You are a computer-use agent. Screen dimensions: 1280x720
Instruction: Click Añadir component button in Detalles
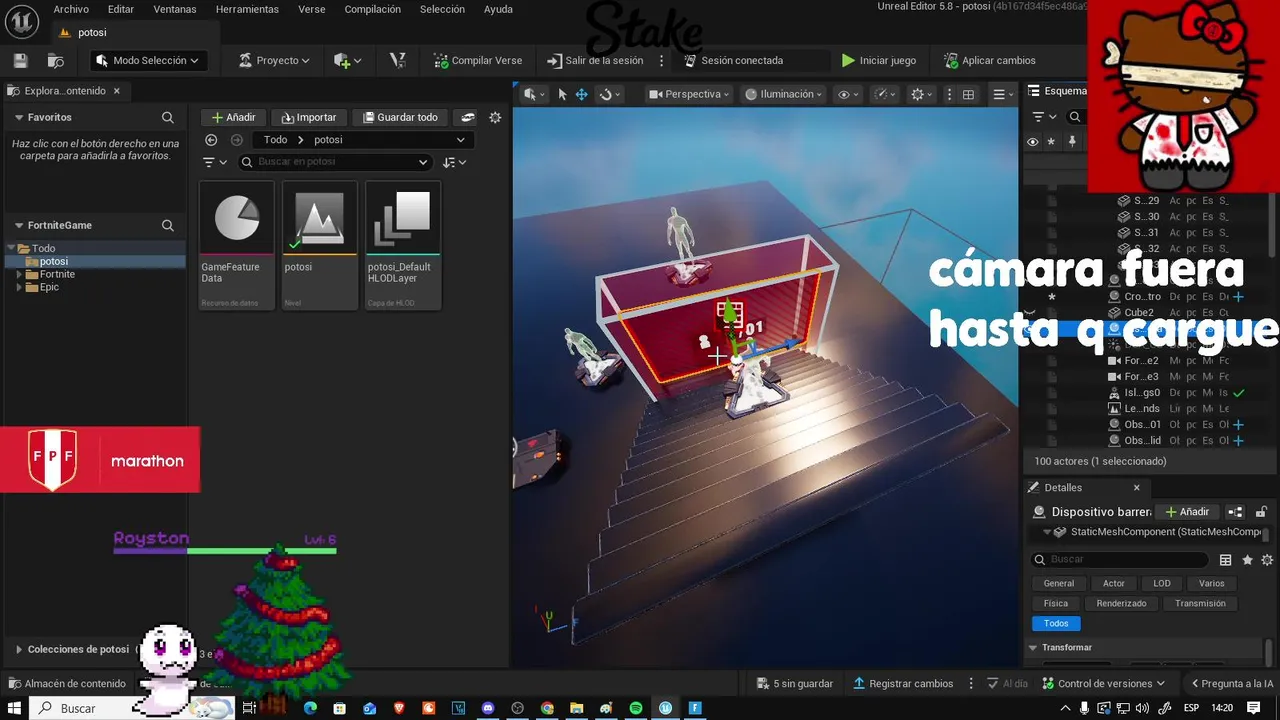tap(1187, 512)
